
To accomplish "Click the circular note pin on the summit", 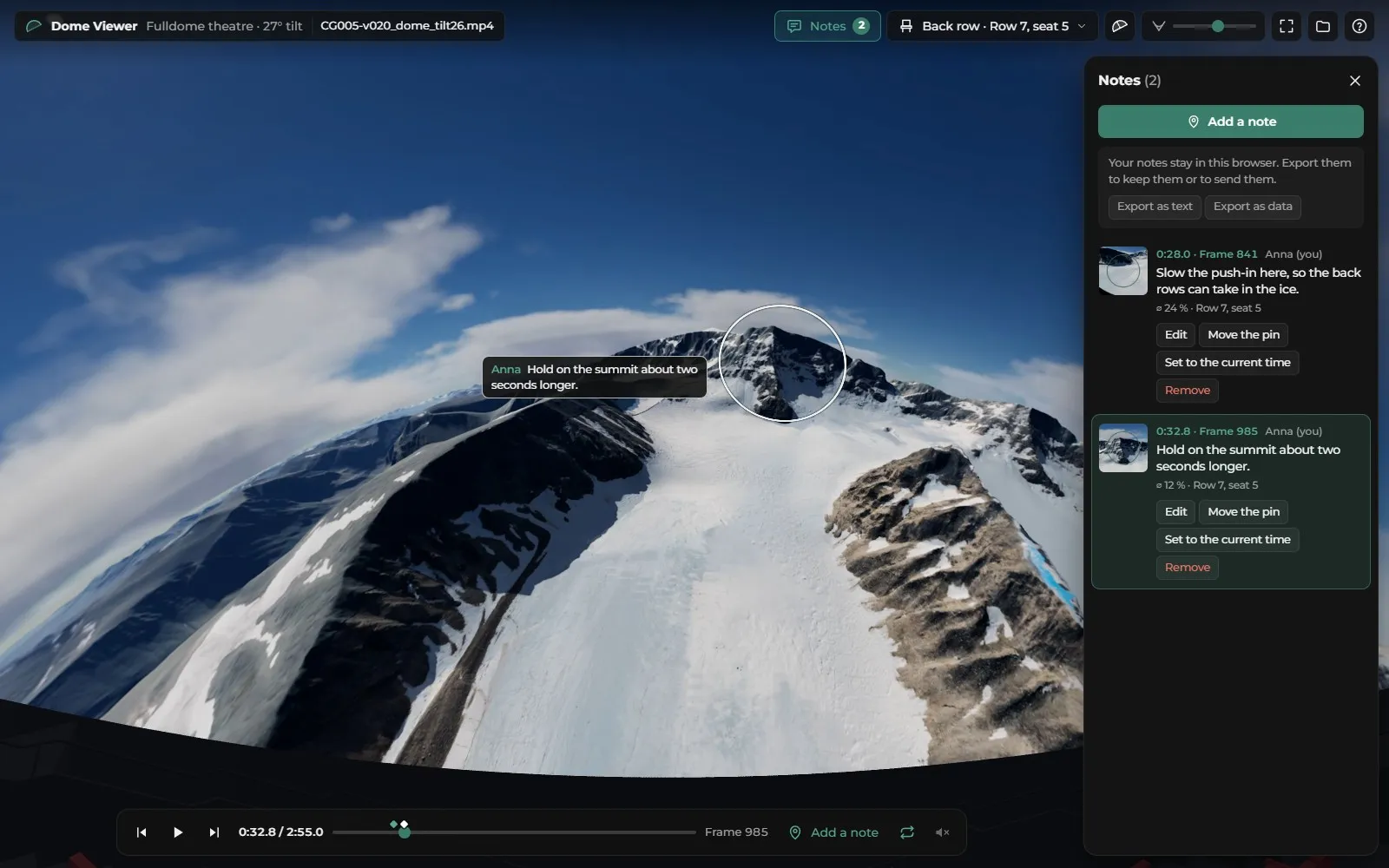I will (x=782, y=363).
